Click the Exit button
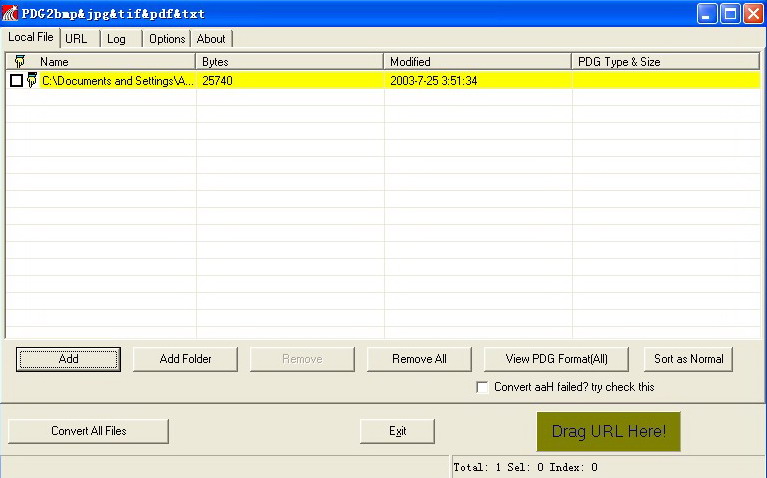The image size is (767, 478). tap(397, 431)
